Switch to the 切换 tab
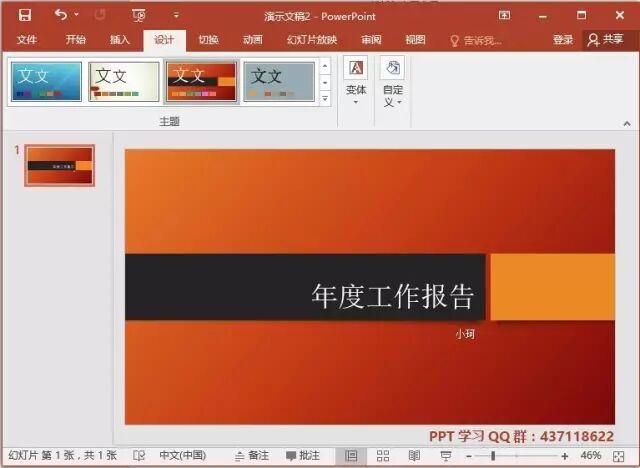Viewport: 640px width, 468px height. pyautogui.click(x=209, y=40)
